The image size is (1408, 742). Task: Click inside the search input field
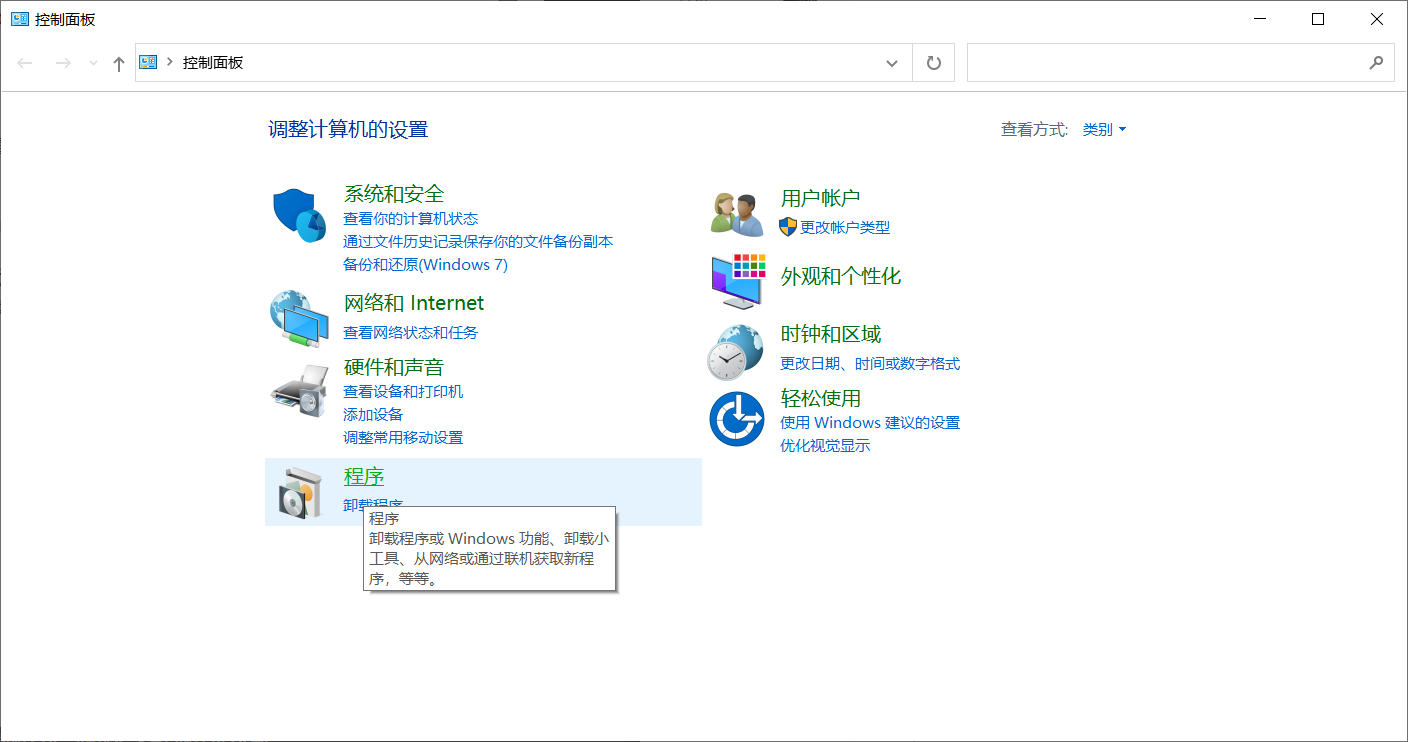click(x=1150, y=62)
